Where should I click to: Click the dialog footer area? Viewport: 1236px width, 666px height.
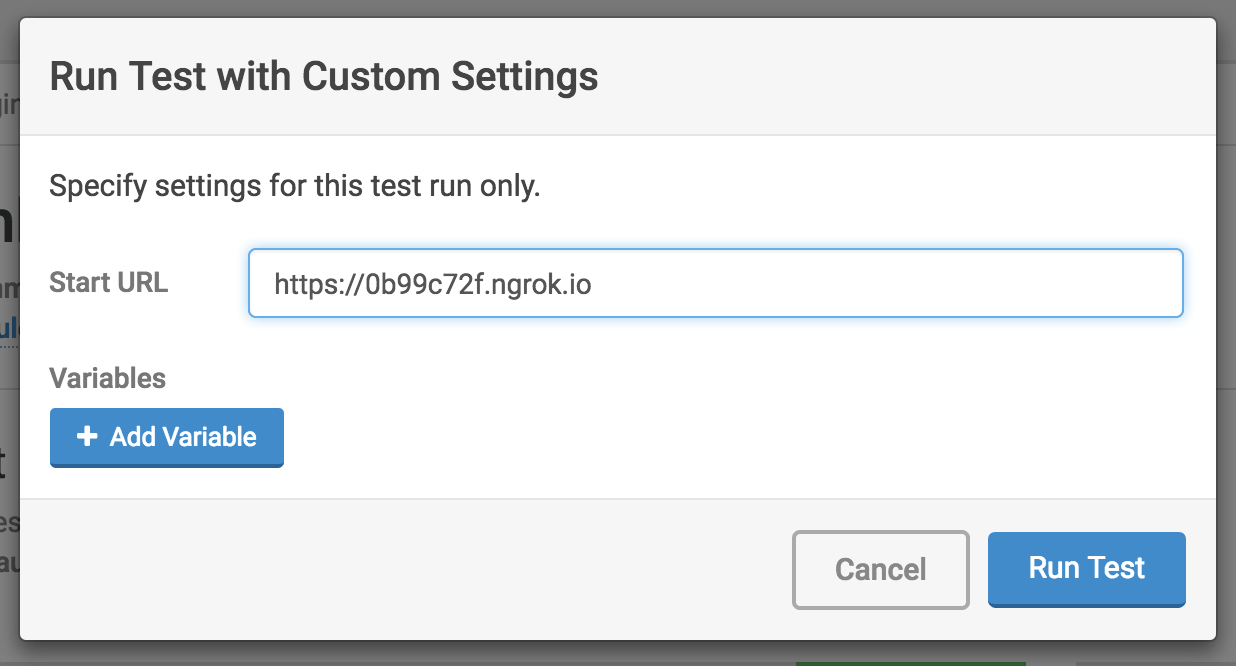(400, 568)
